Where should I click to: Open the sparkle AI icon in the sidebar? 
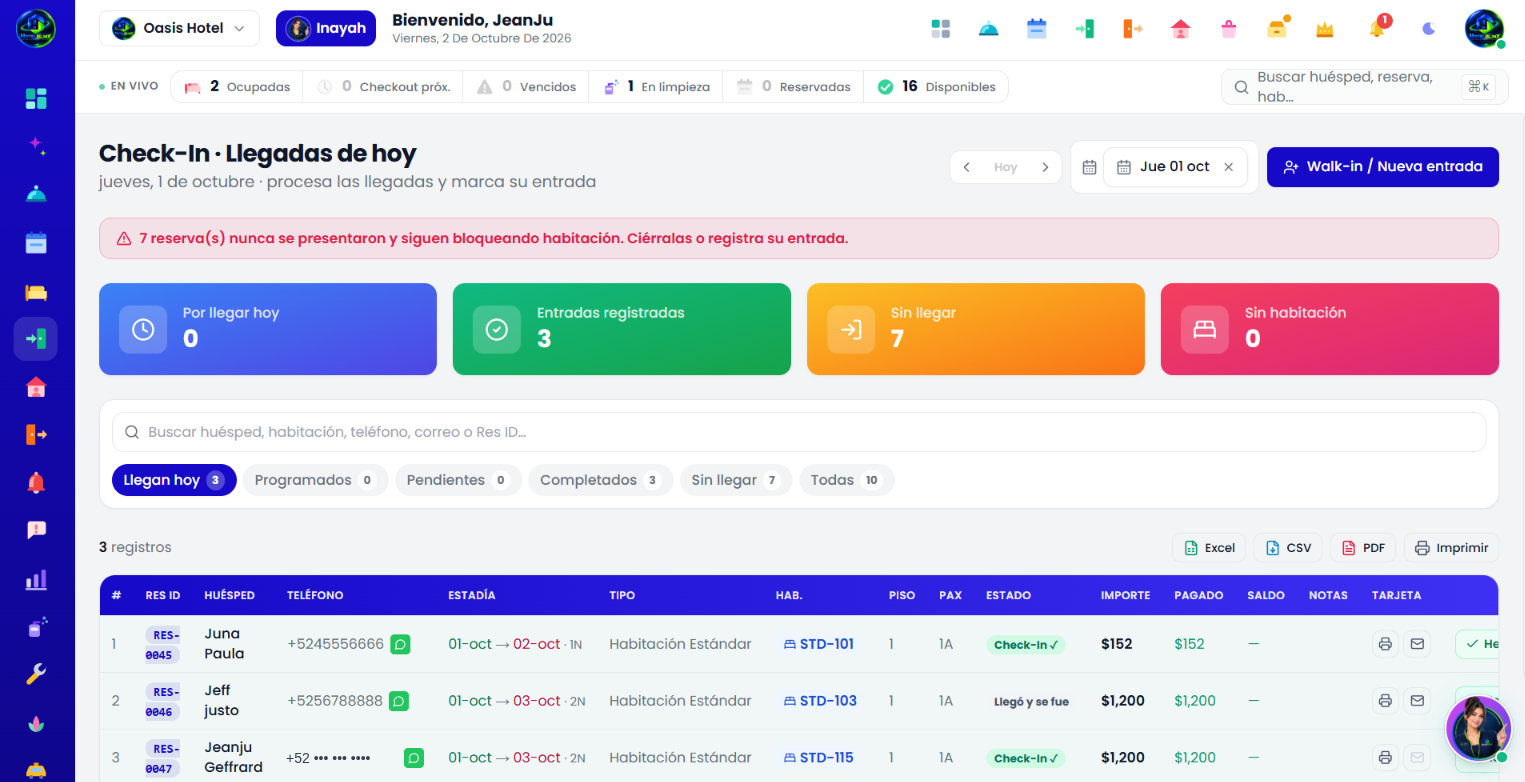(x=36, y=146)
